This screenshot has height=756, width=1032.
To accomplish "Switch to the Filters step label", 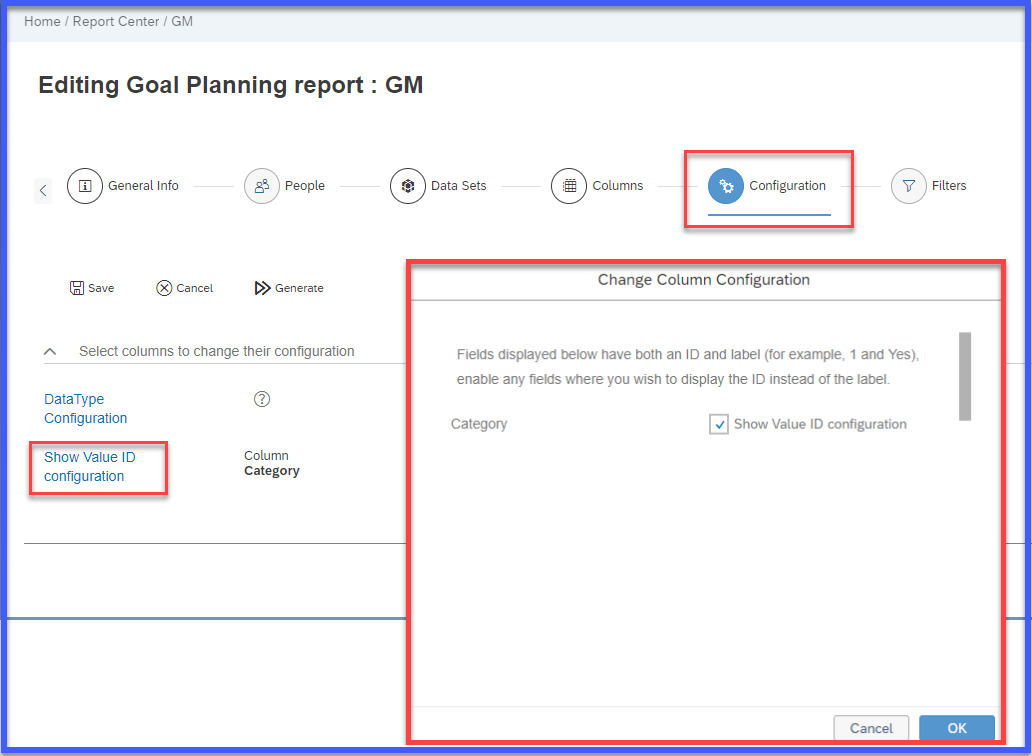I will pyautogui.click(x=949, y=186).
